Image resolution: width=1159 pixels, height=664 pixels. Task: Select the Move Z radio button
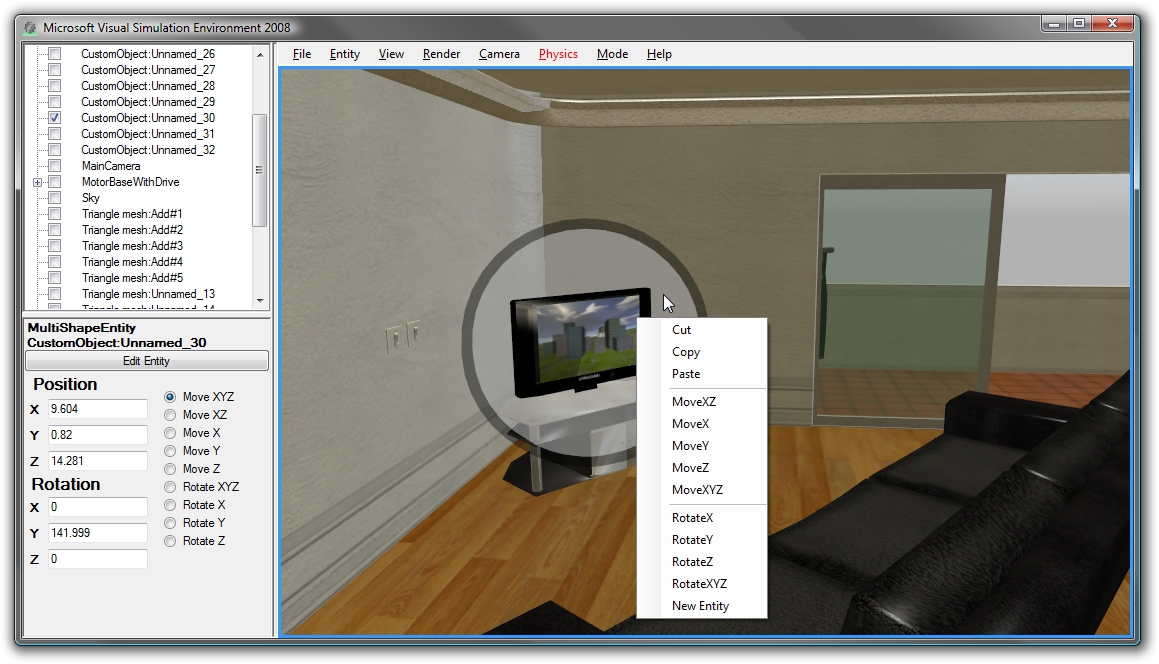click(169, 468)
